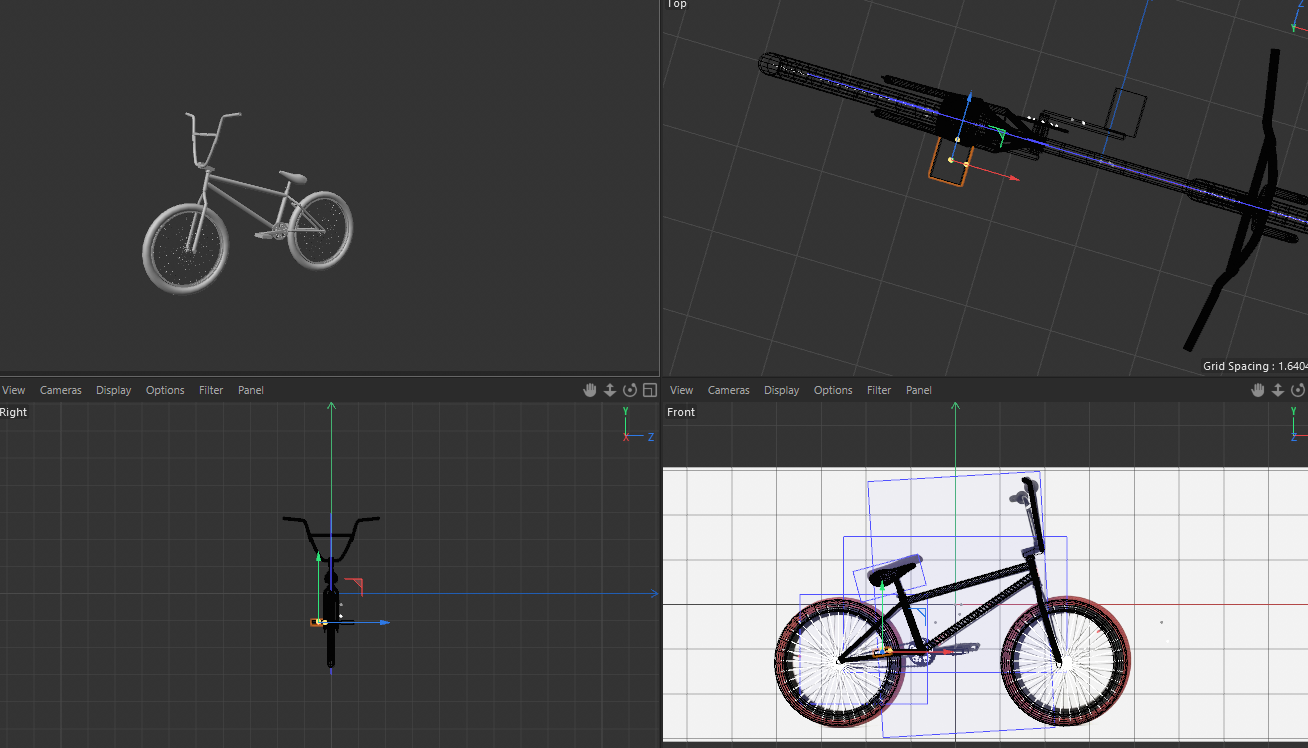Click the Right viewport name label

click(14, 412)
